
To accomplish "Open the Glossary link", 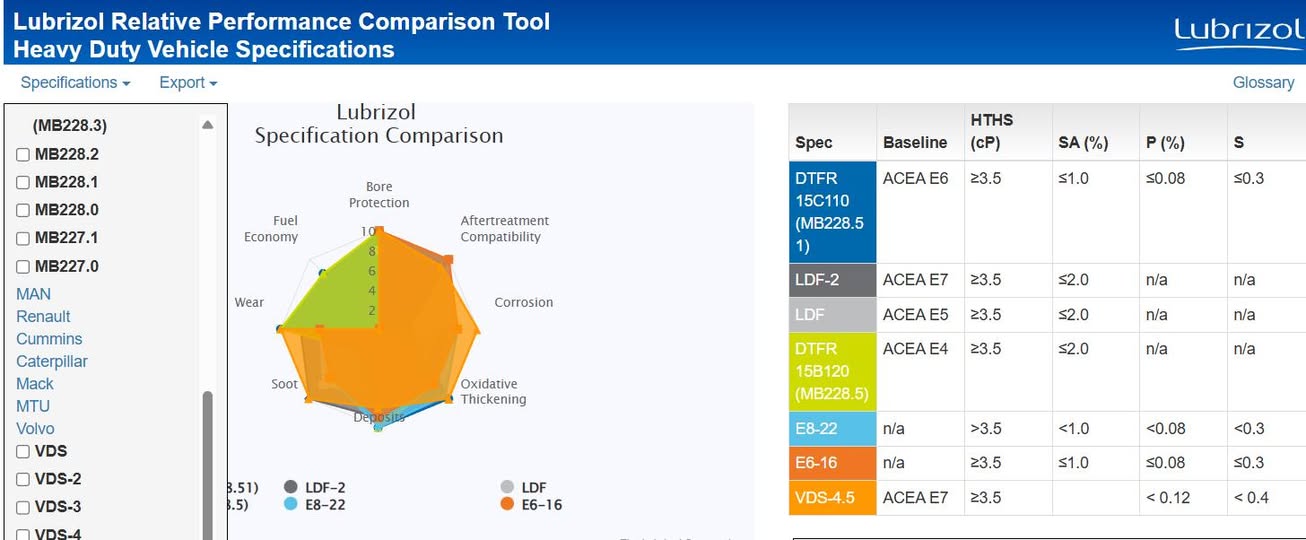I will point(1263,83).
